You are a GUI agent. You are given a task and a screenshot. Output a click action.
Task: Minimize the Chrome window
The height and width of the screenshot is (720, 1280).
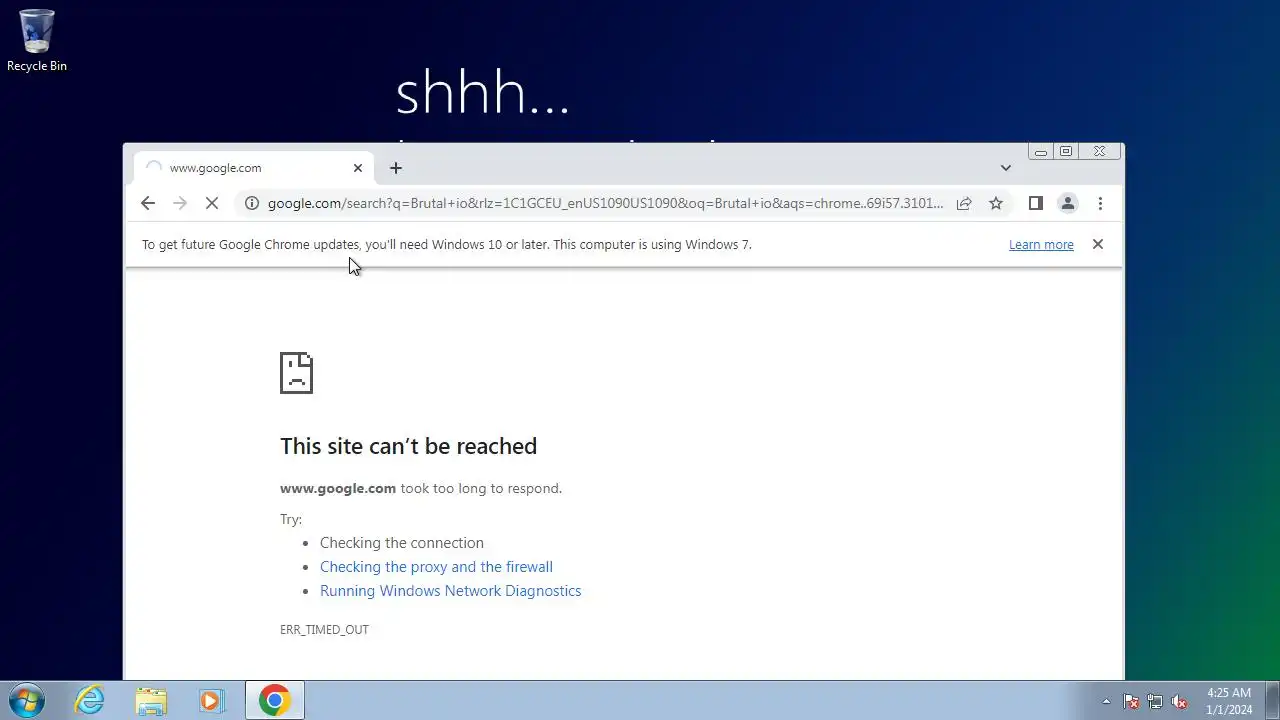1041,152
